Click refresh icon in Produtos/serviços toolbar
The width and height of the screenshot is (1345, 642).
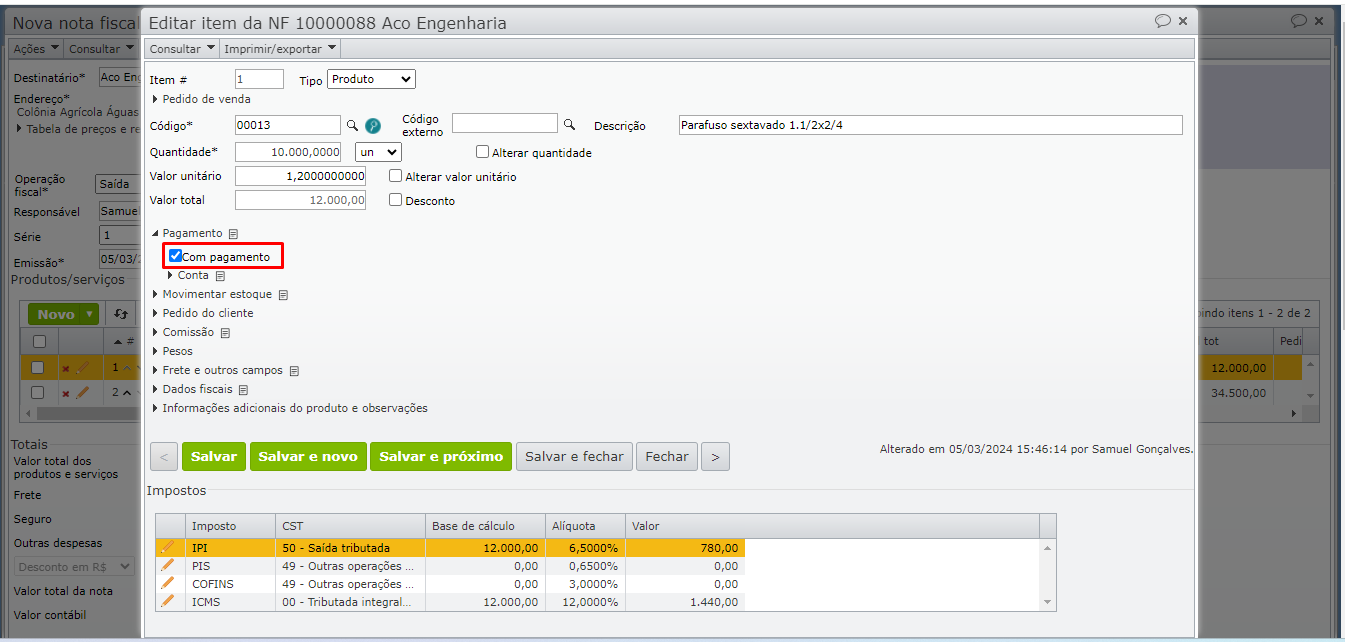tap(120, 314)
